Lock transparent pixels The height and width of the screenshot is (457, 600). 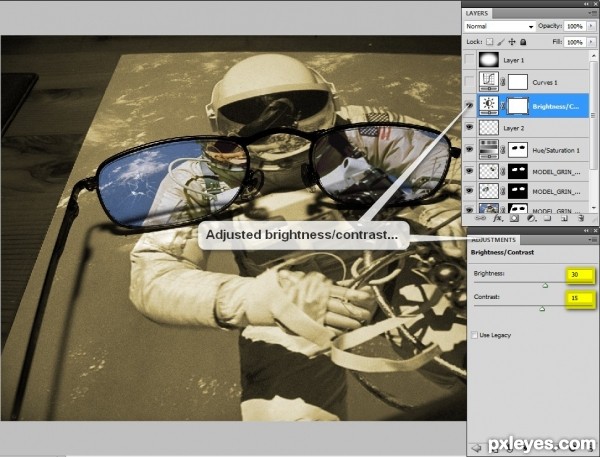[489, 42]
